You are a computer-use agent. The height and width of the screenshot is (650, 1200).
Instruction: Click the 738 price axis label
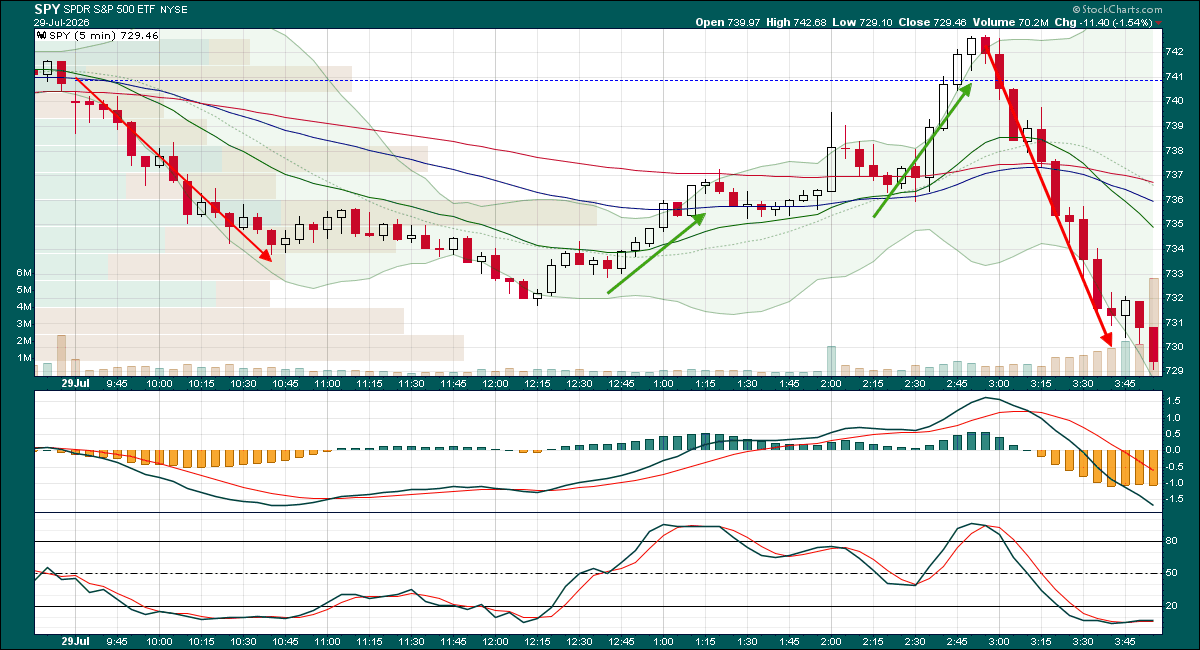click(1176, 150)
